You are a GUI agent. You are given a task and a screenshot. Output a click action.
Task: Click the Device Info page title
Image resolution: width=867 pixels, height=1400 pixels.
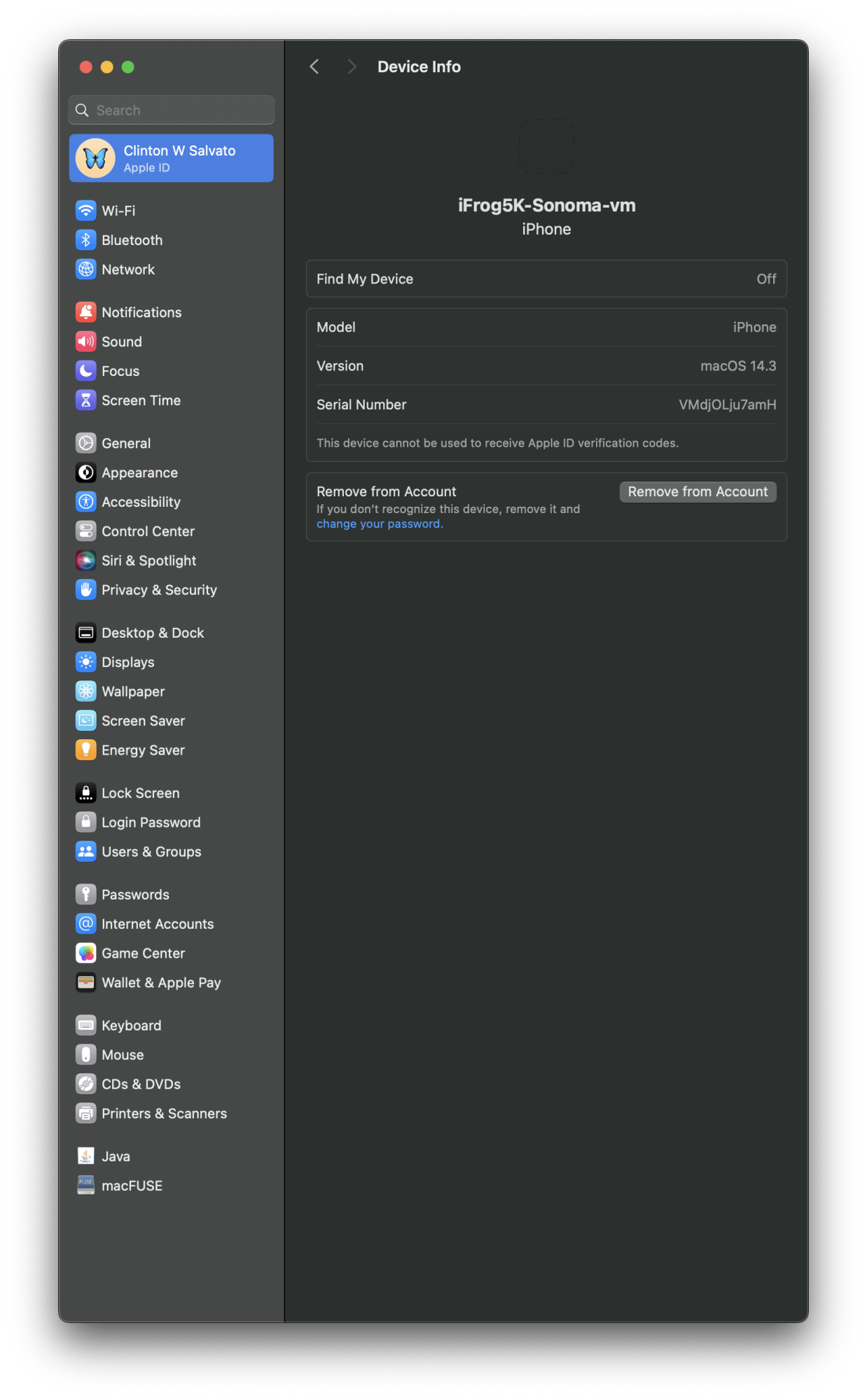point(419,66)
